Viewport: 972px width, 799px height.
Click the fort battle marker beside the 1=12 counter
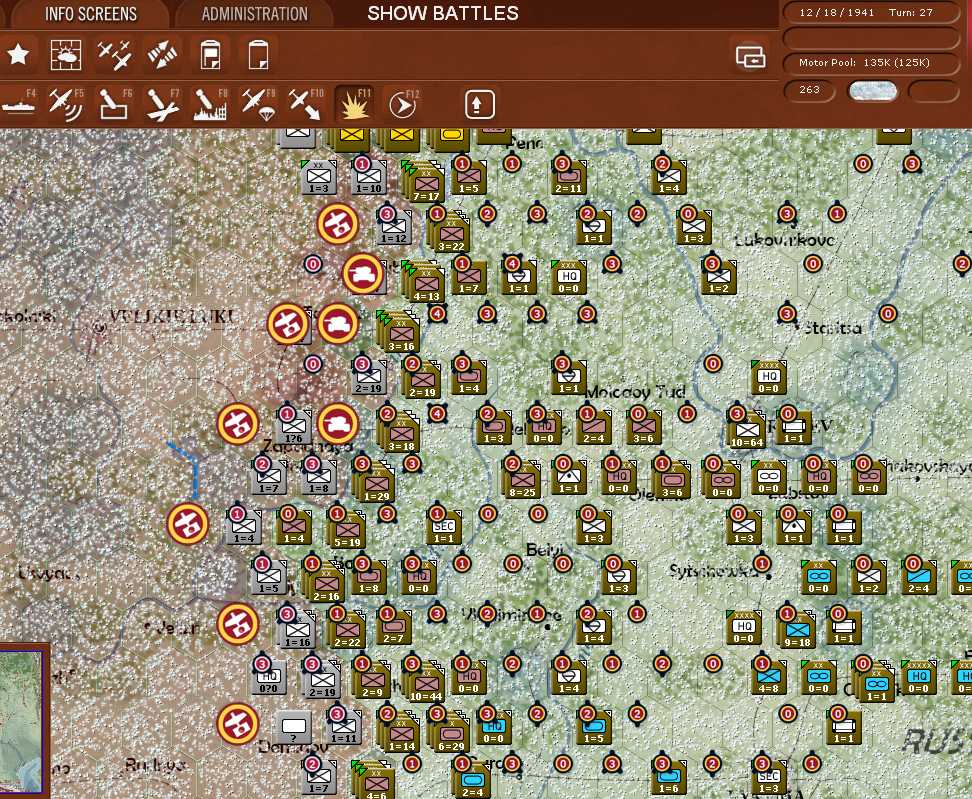(338, 223)
